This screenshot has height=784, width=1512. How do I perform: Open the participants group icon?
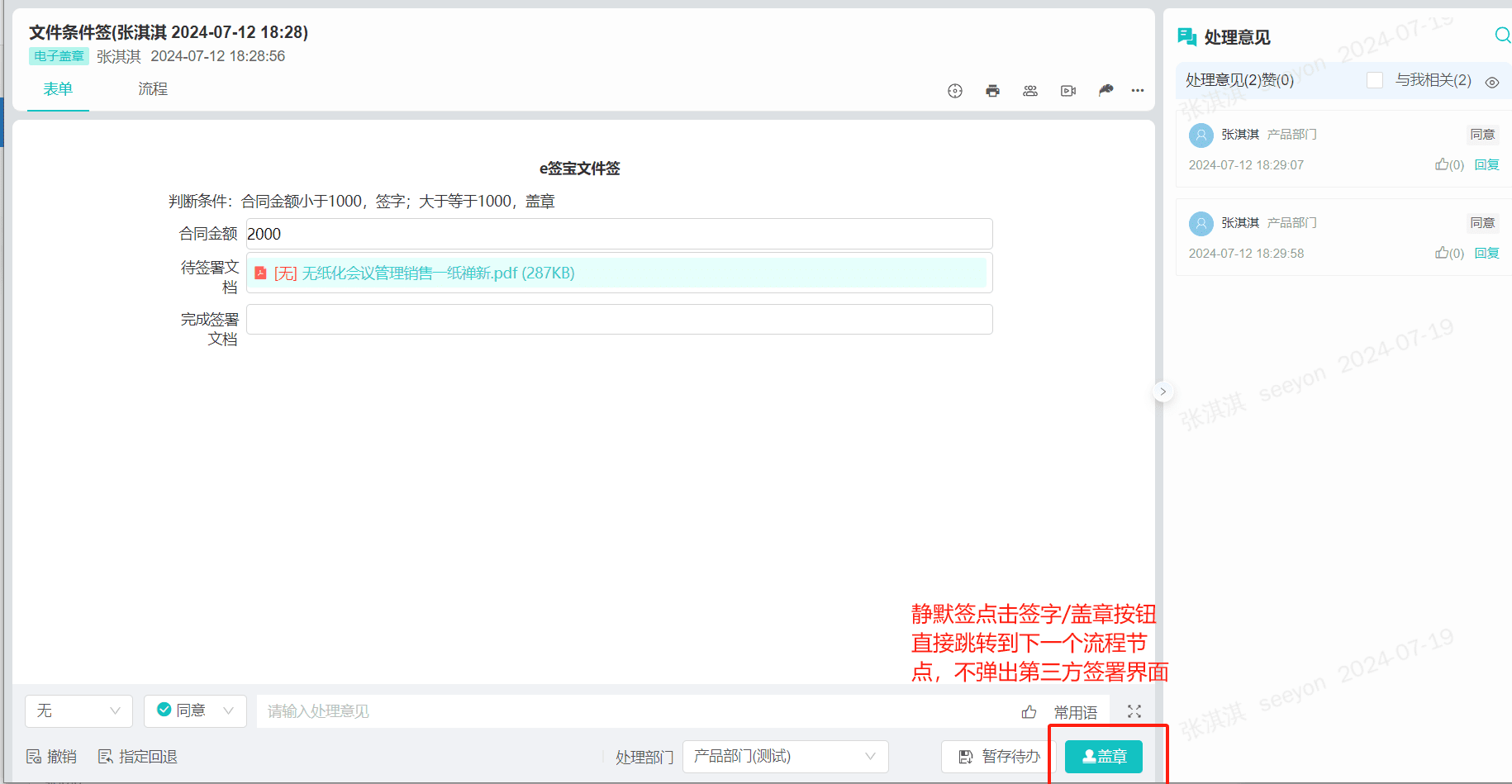1030,91
